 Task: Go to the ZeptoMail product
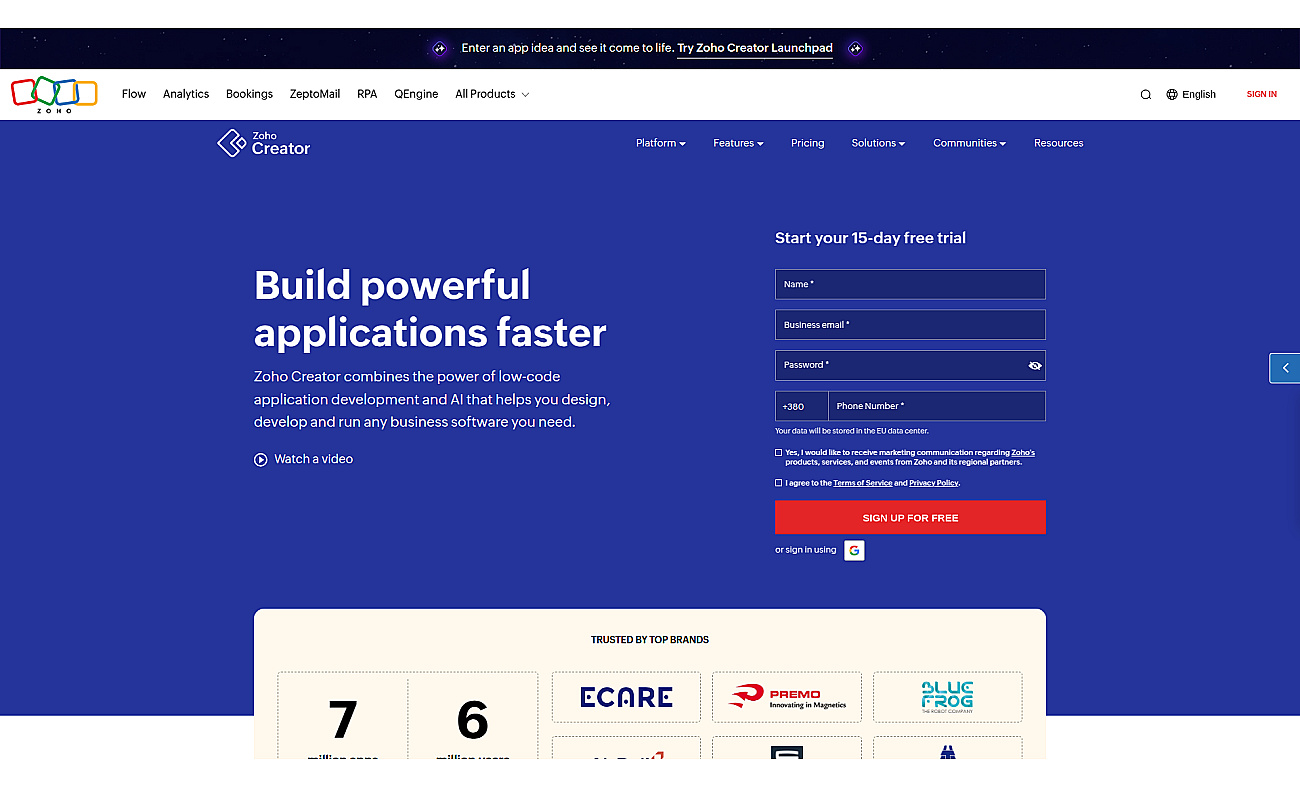pos(315,94)
